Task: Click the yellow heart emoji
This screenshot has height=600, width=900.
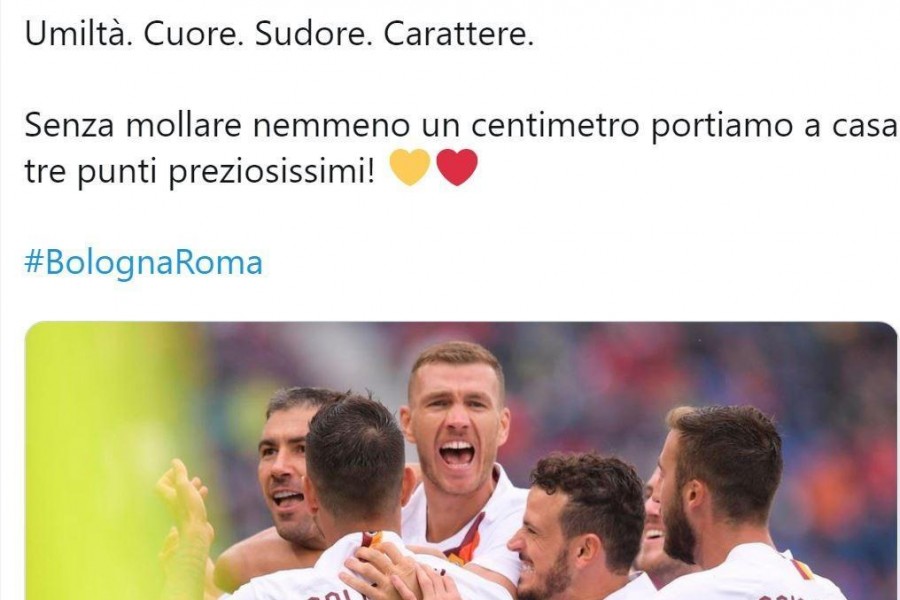Action: click(x=410, y=168)
